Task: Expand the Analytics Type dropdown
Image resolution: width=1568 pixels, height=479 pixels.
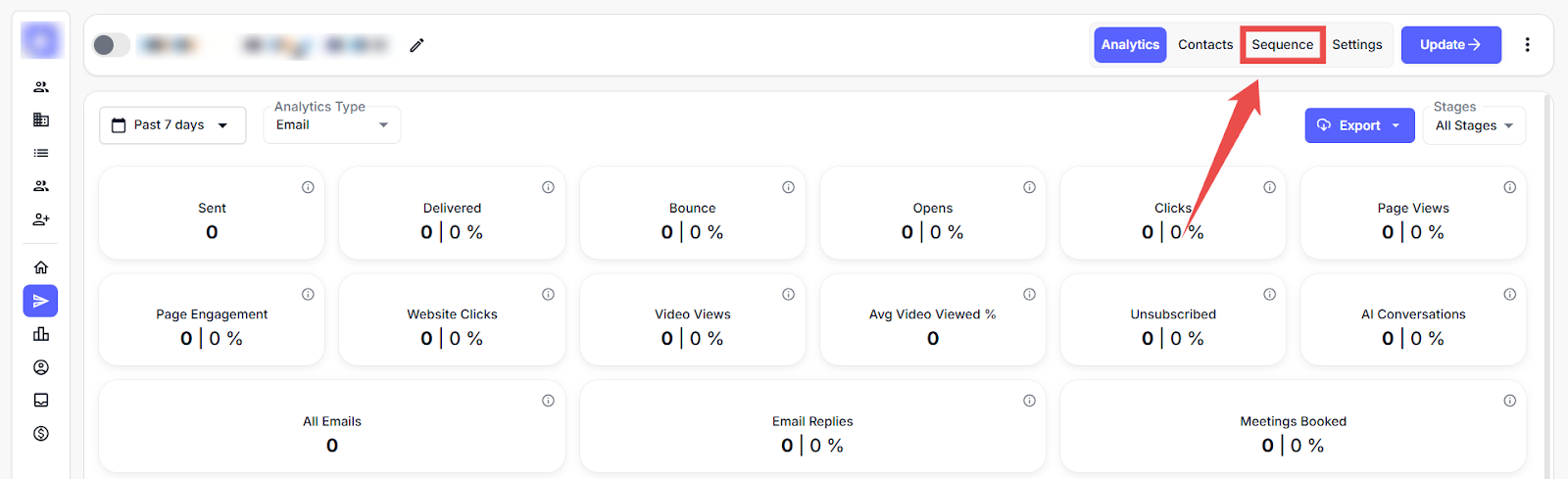Action: click(331, 125)
